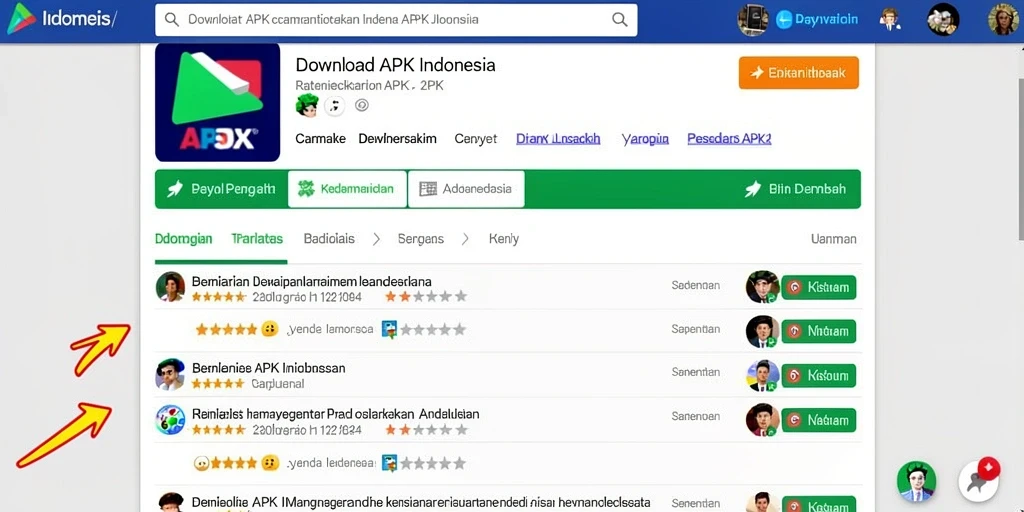Click the Nadiam button
The image size is (1024, 512).
point(819,420)
